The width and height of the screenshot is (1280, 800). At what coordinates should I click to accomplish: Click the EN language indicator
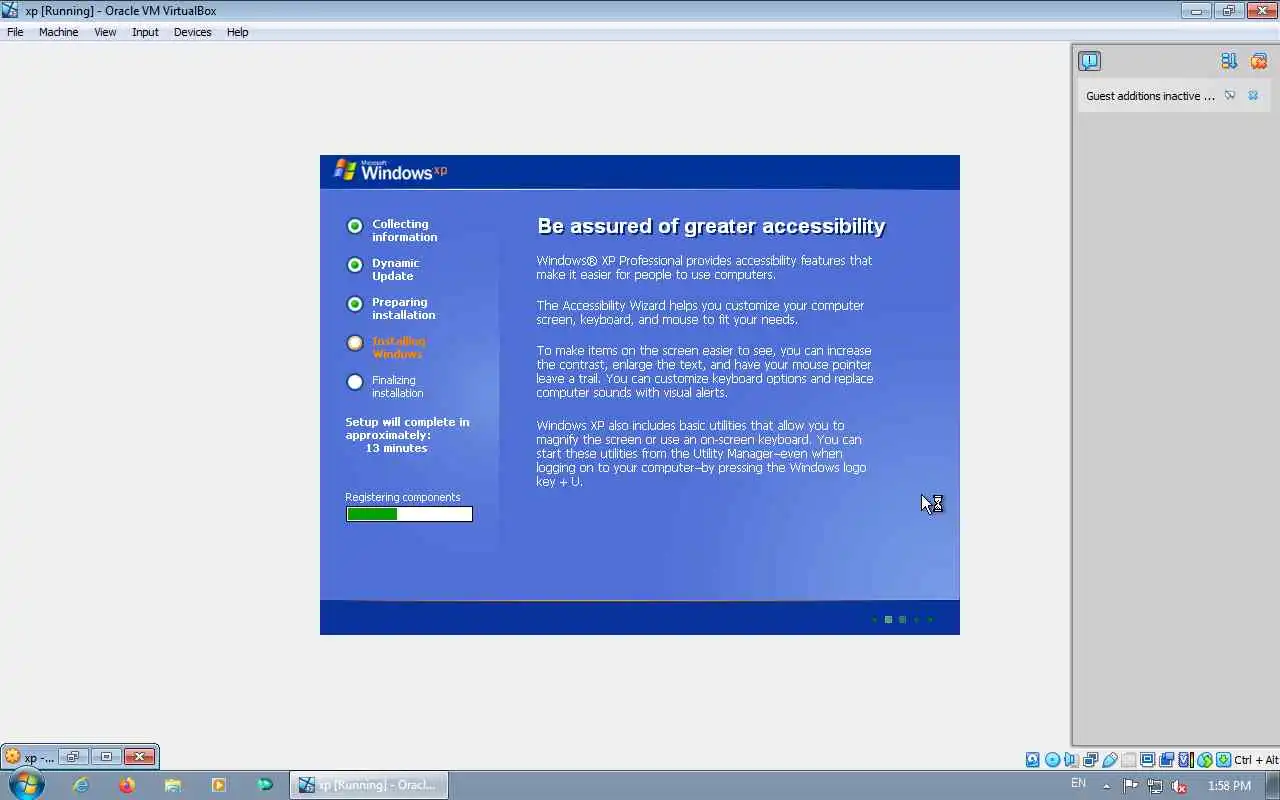pos(1078,783)
